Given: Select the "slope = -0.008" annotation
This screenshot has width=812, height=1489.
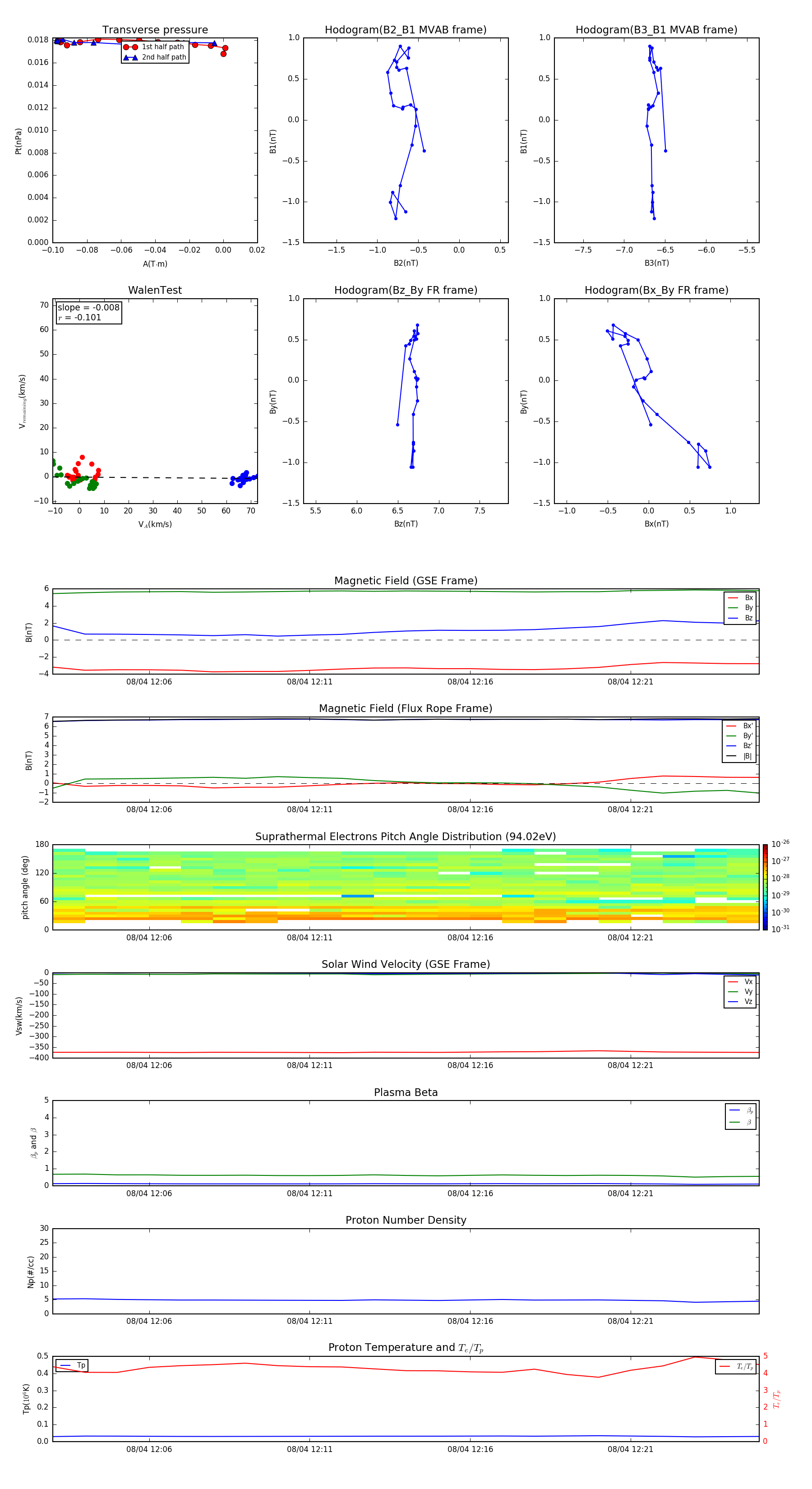Looking at the screenshot, I should pos(88,308).
